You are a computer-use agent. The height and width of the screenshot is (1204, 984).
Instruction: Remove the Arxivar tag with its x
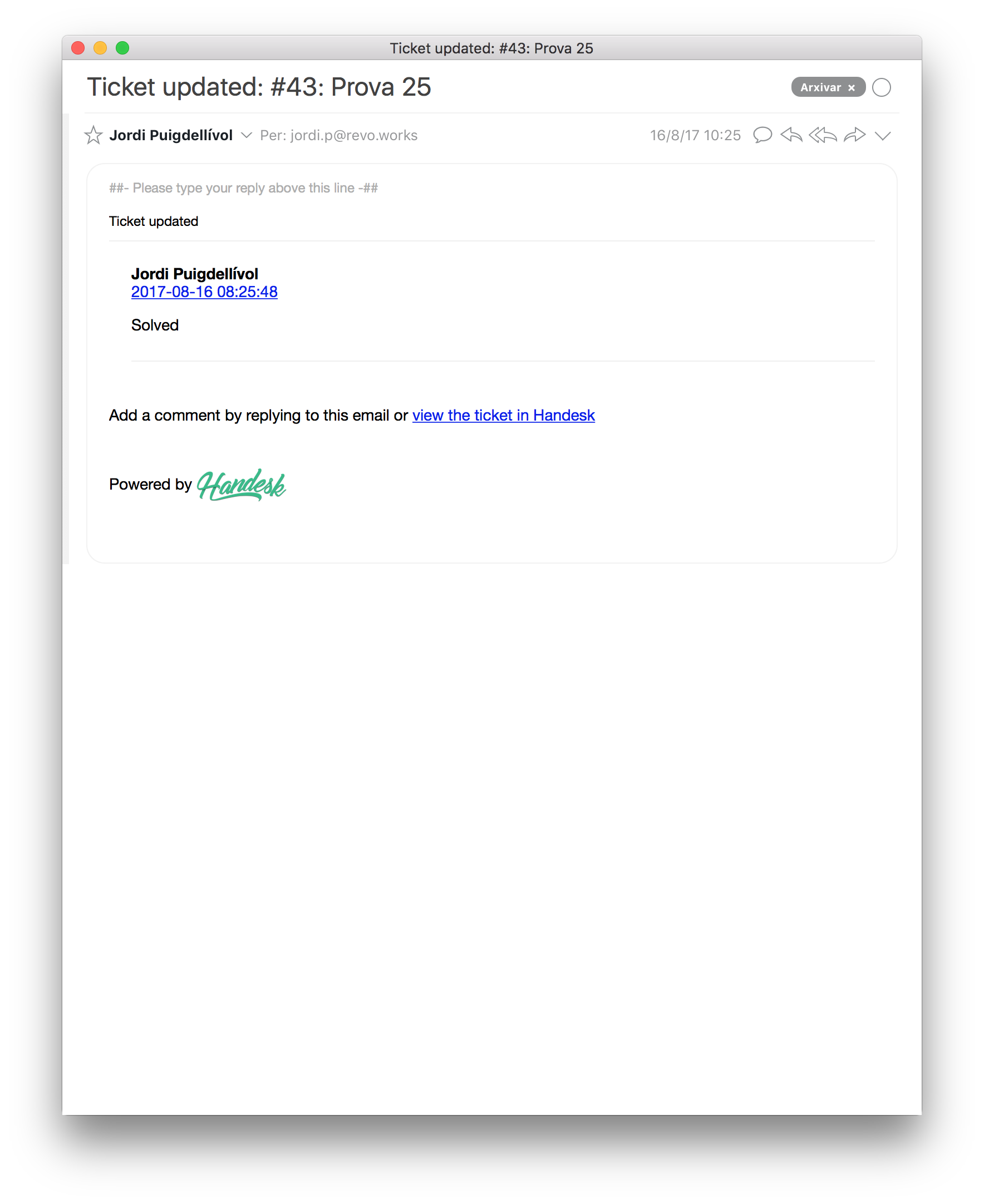[852, 88]
